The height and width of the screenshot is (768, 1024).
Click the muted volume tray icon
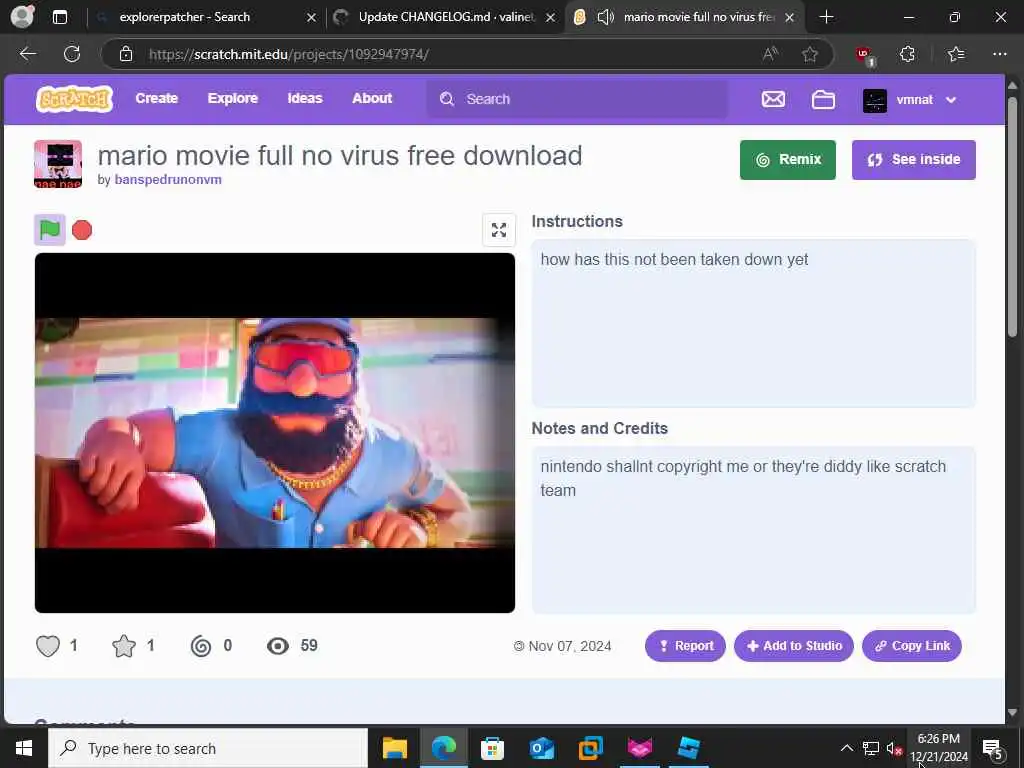[894, 748]
